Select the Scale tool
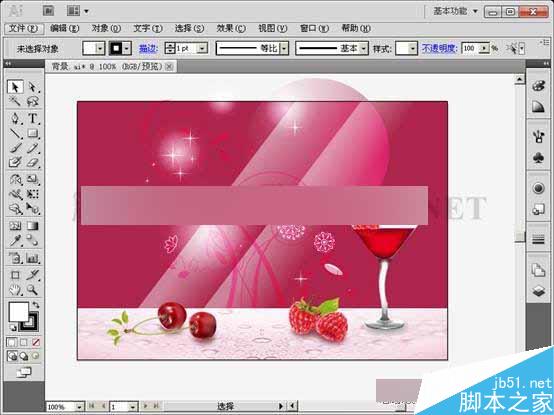Screen dimensions: 554x415 point(33,179)
